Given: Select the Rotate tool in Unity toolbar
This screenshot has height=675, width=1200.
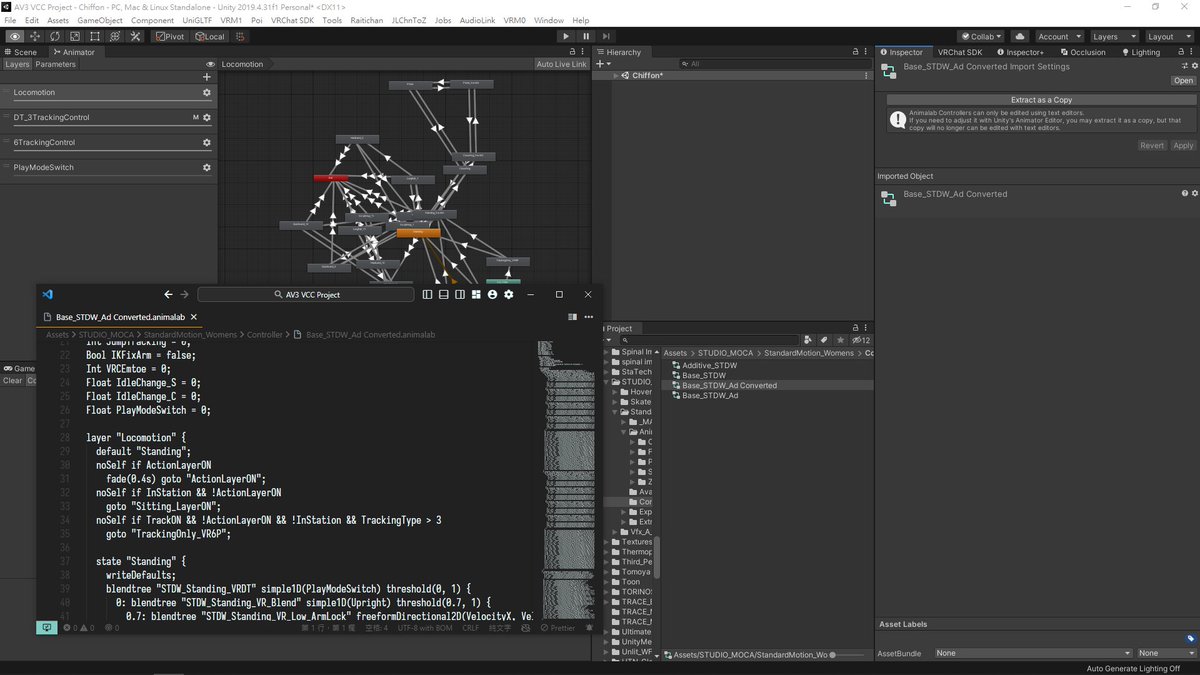Looking at the screenshot, I should (55, 36).
